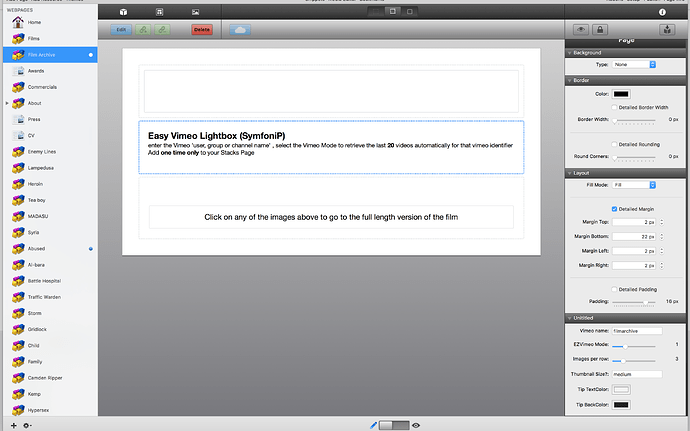Click the Commercials page stacks icon
Viewport: 690px width, 431px height.
point(18,87)
